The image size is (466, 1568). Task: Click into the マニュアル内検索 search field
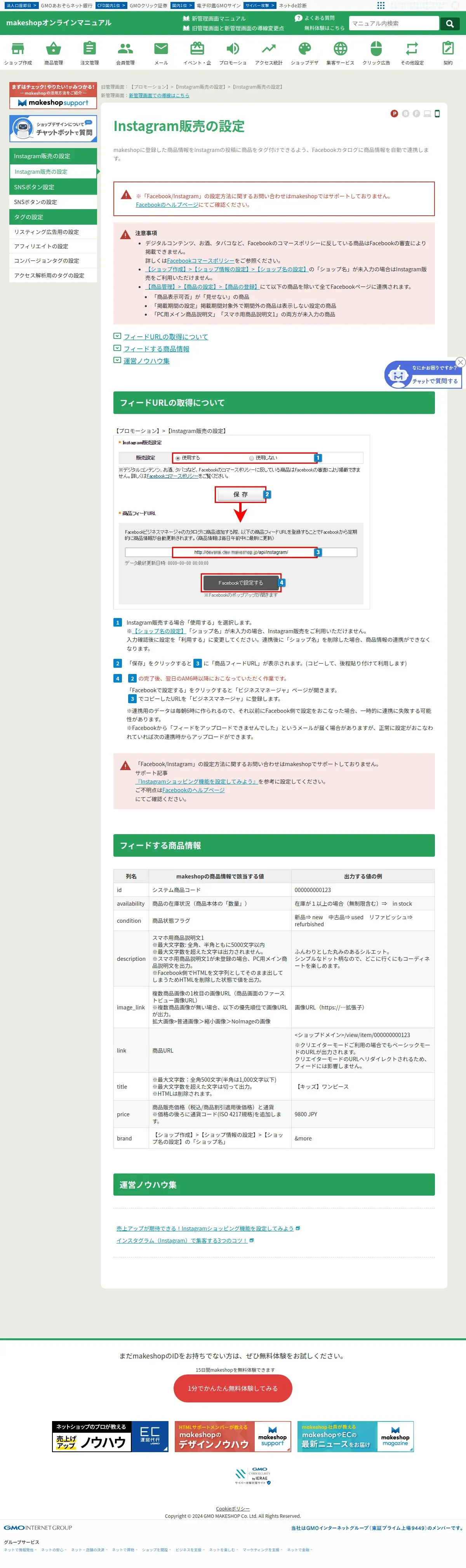click(x=394, y=23)
